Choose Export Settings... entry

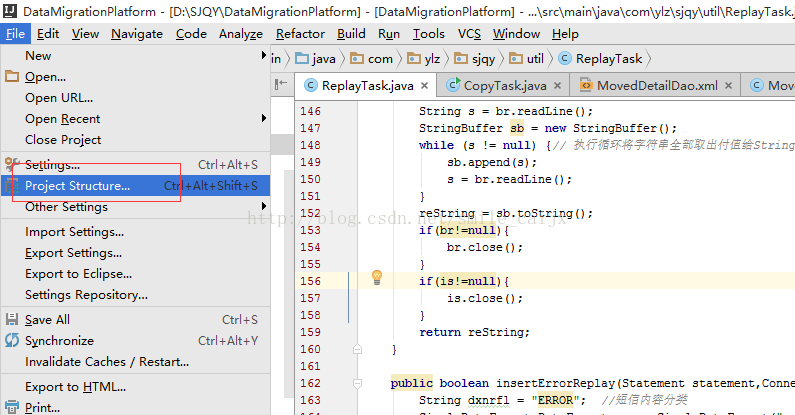coord(135,253)
